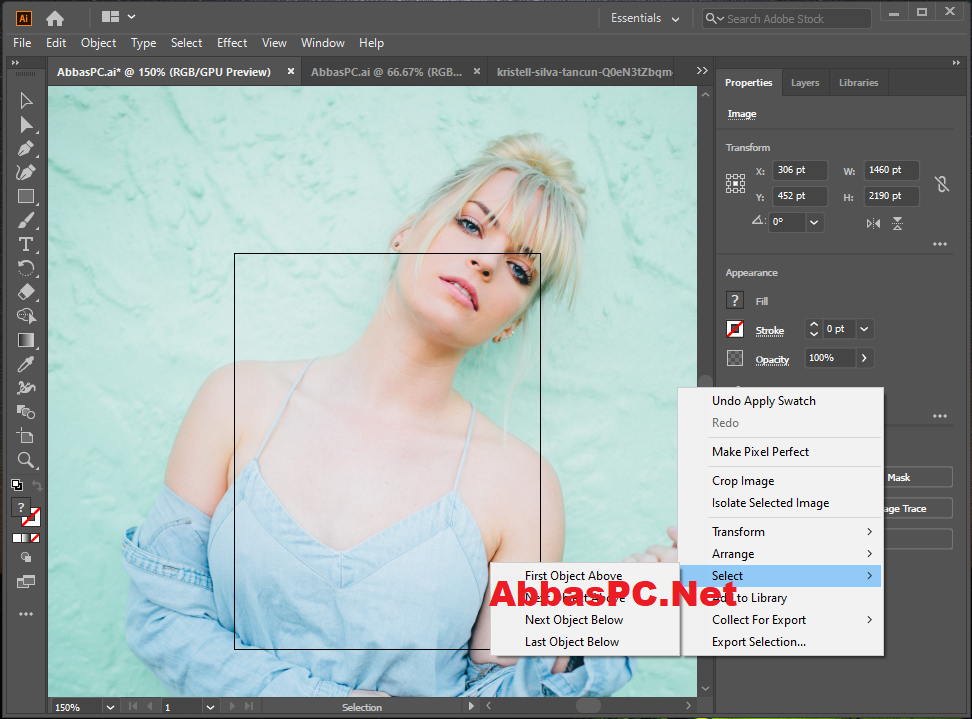Select the Selection tool arrow
The image size is (972, 719).
(25, 100)
